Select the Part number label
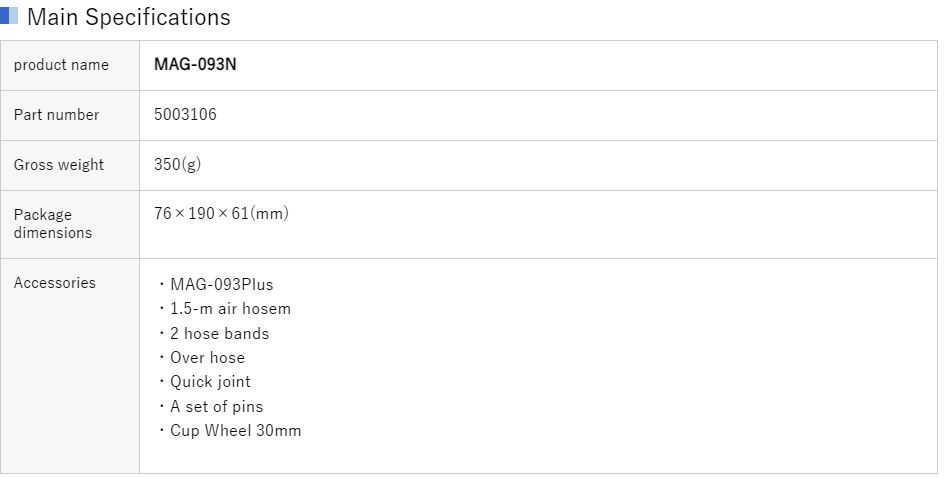The height and width of the screenshot is (478, 947). pyautogui.click(x=56, y=115)
